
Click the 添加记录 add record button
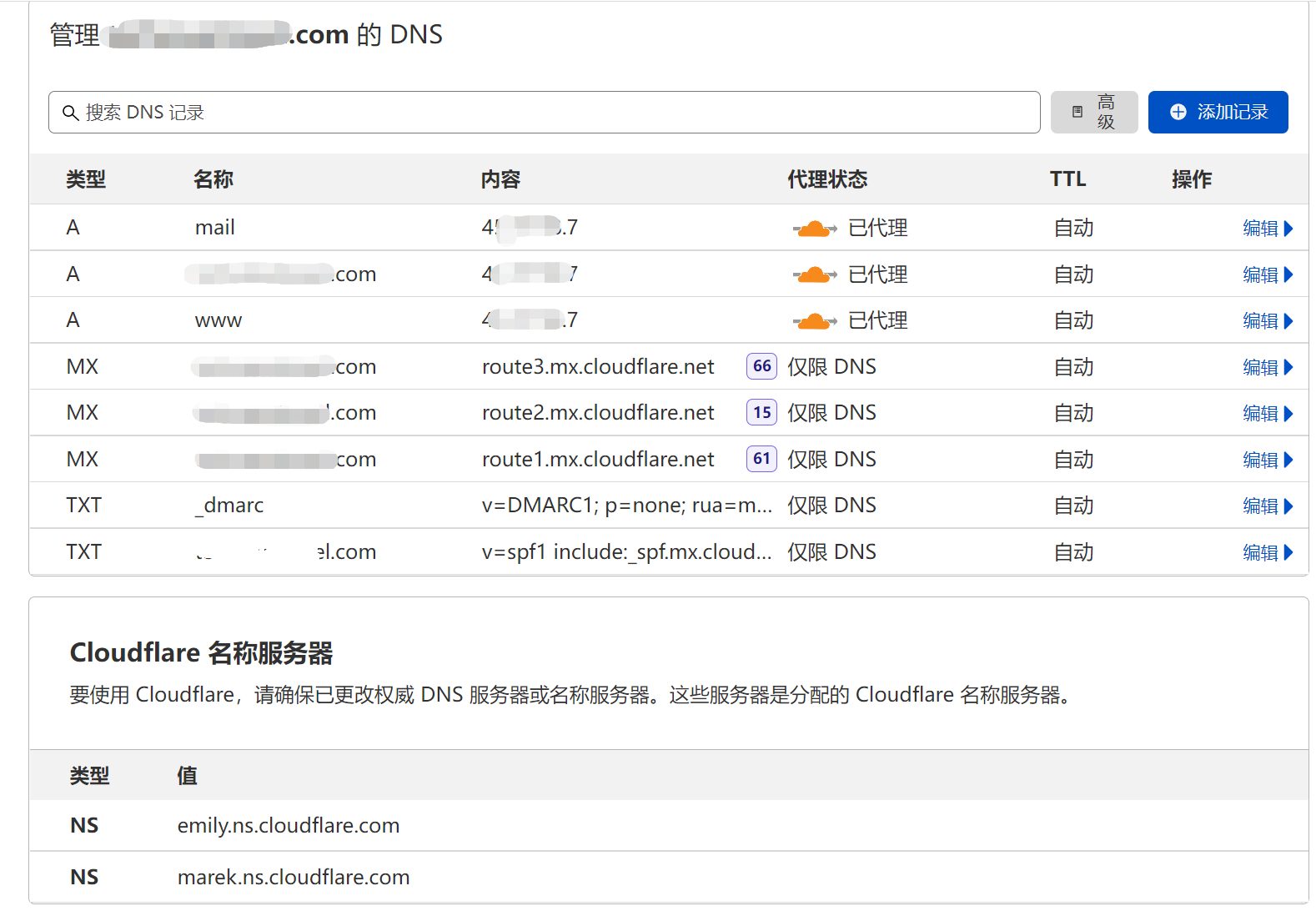1218,113
